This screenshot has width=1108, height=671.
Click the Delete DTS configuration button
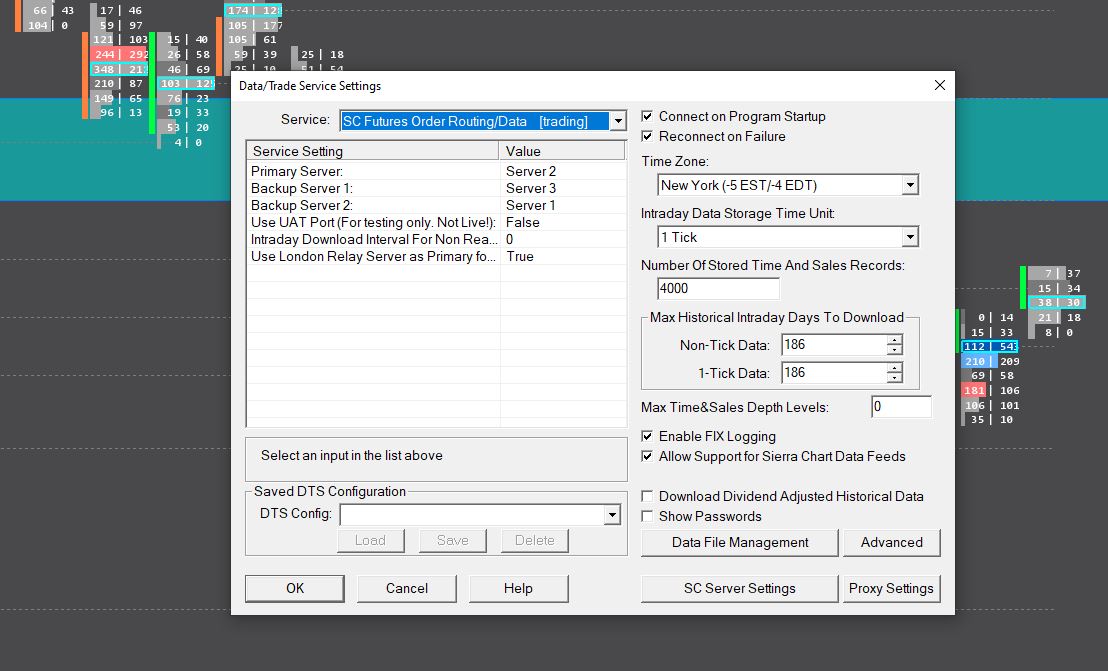tap(535, 540)
